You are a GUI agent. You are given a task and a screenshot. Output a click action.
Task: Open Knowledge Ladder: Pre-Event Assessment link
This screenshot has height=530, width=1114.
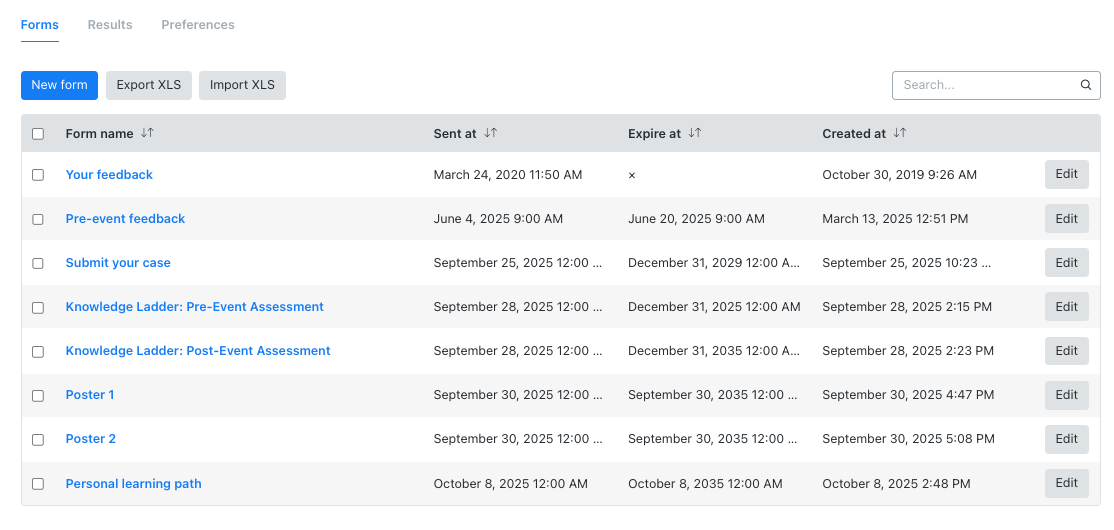point(195,307)
